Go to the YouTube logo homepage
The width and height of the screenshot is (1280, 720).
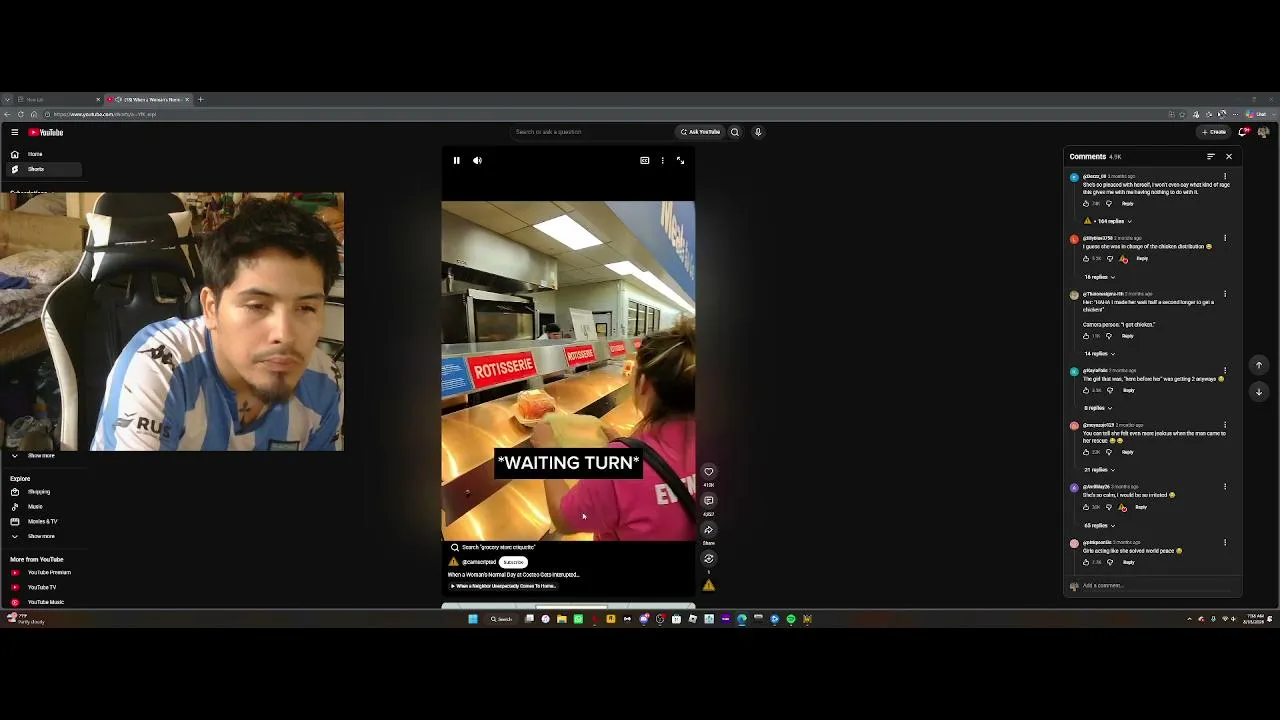coord(46,132)
